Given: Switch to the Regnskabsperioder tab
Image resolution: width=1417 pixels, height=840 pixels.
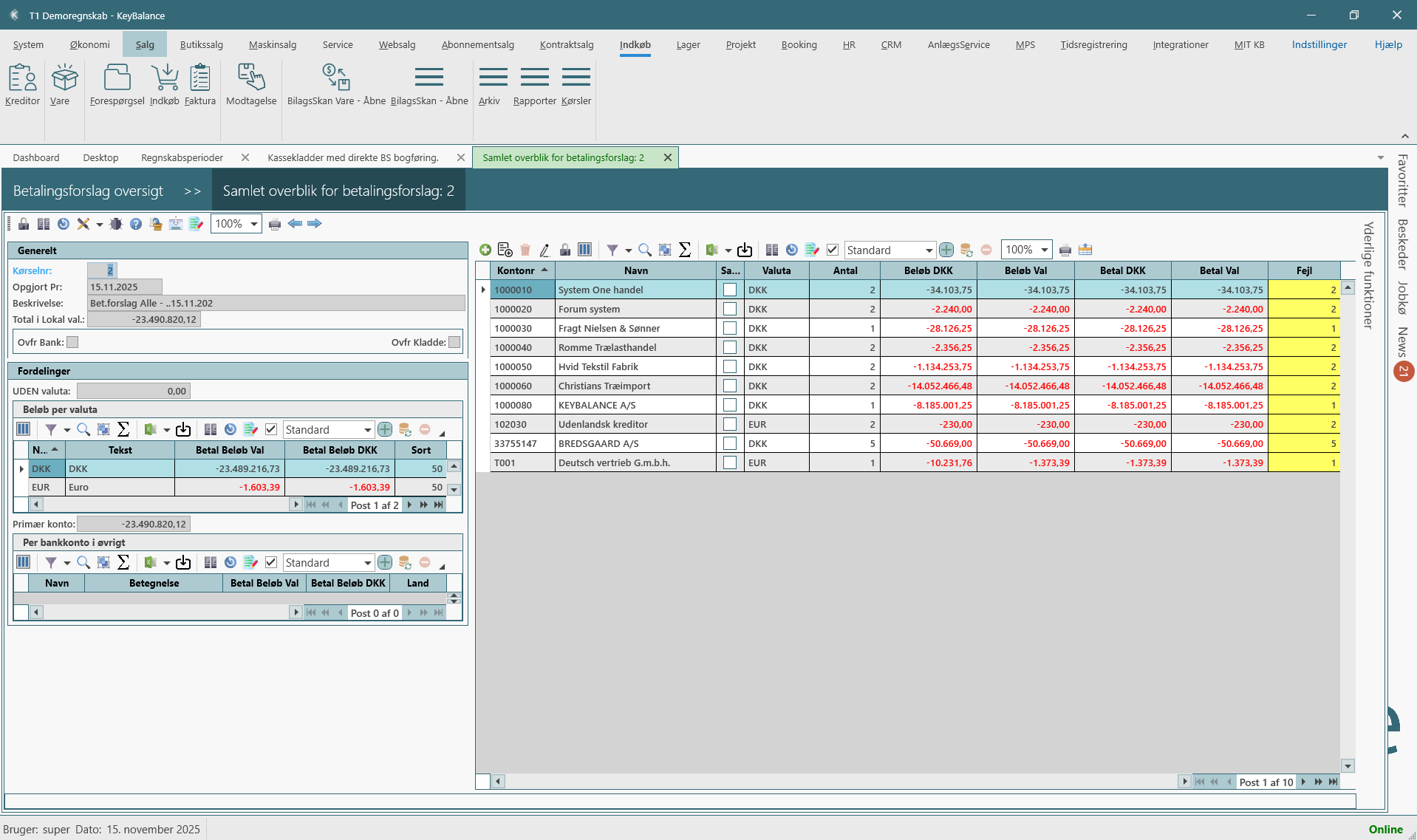Looking at the screenshot, I should tap(182, 157).
